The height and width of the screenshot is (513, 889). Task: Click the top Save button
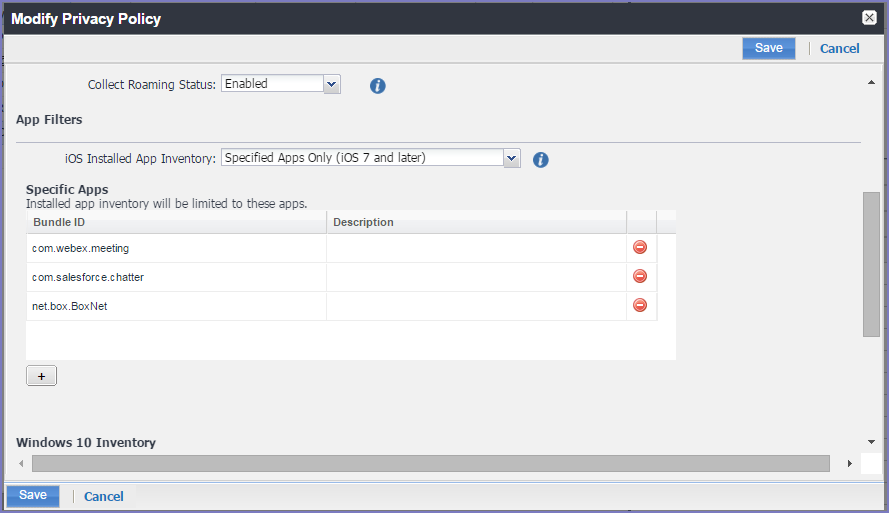(768, 48)
